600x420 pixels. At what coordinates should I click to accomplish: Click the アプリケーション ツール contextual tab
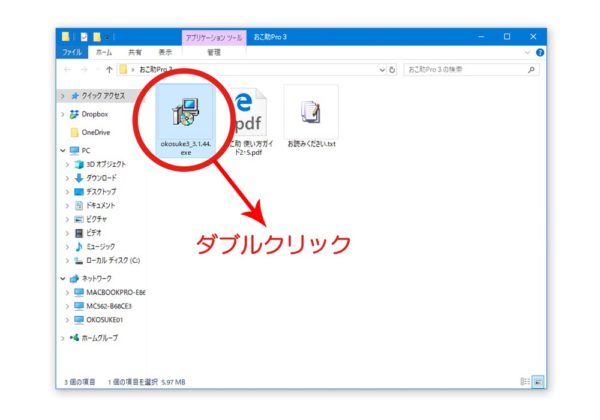tap(214, 37)
